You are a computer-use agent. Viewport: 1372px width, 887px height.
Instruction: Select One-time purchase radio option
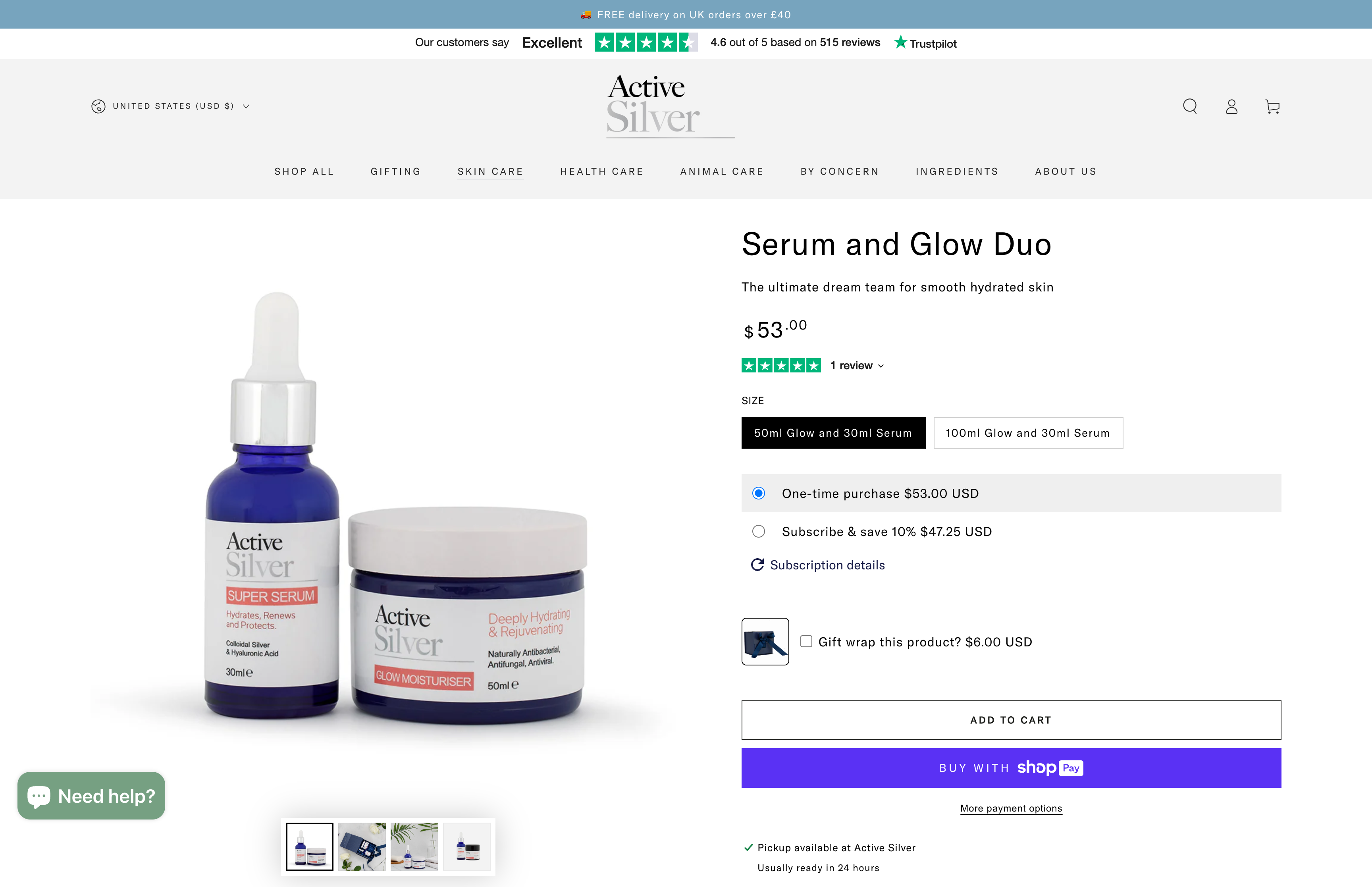pyautogui.click(x=758, y=493)
